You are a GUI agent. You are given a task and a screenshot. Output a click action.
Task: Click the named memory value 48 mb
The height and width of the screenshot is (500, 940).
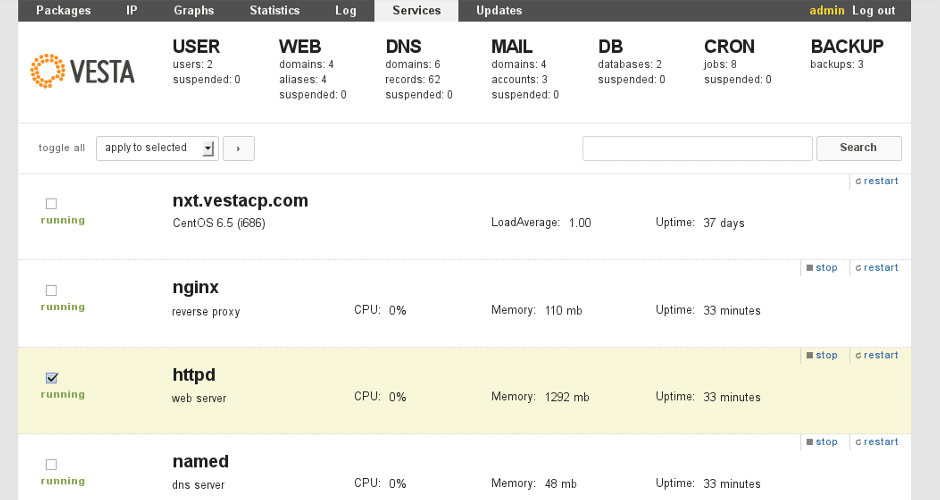coord(561,484)
